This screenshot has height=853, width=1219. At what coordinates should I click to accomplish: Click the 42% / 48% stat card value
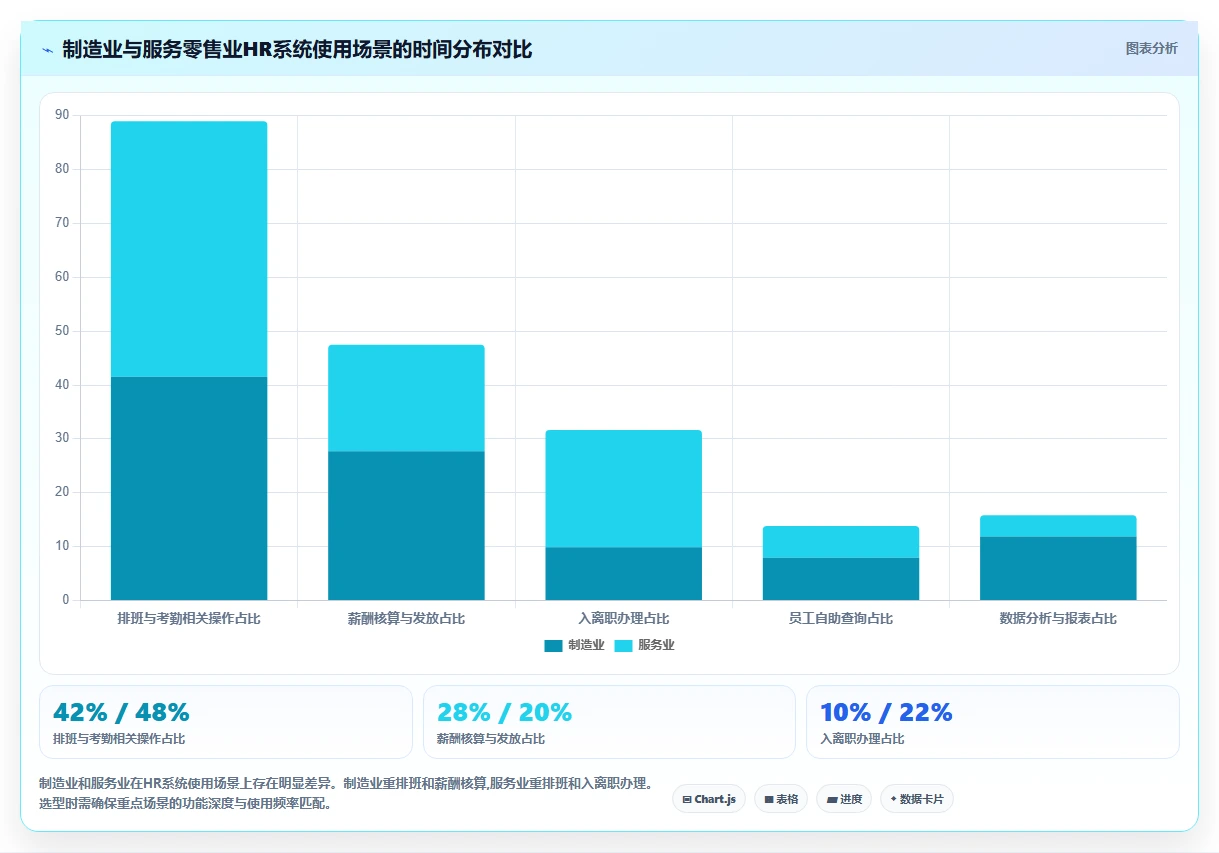click(121, 712)
